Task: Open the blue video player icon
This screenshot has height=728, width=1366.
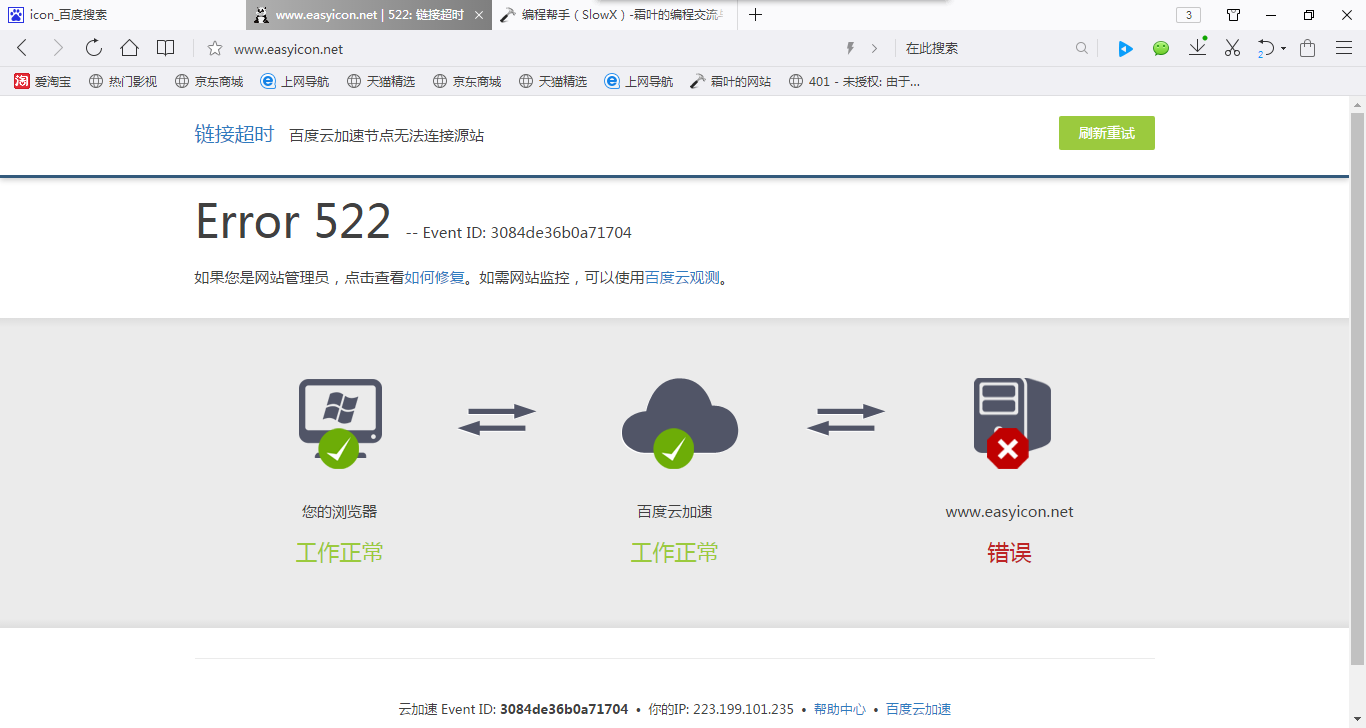Action: click(x=1125, y=48)
